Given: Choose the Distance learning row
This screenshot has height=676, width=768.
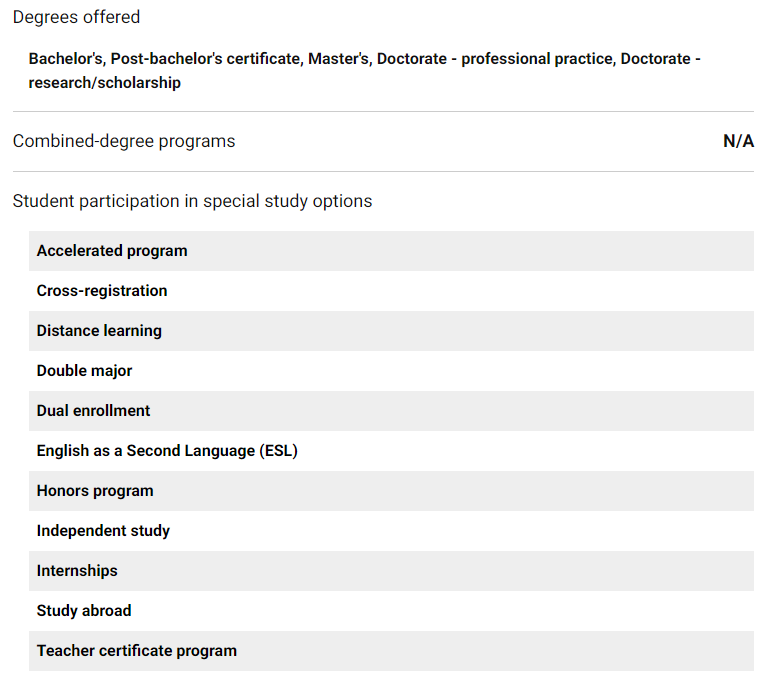Looking at the screenshot, I should pos(99,331).
